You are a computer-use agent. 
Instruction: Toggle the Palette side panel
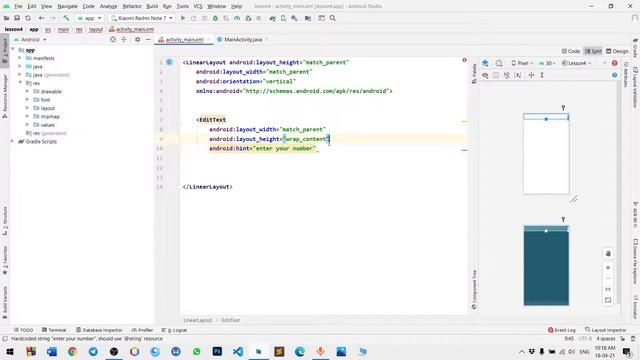tap(474, 73)
